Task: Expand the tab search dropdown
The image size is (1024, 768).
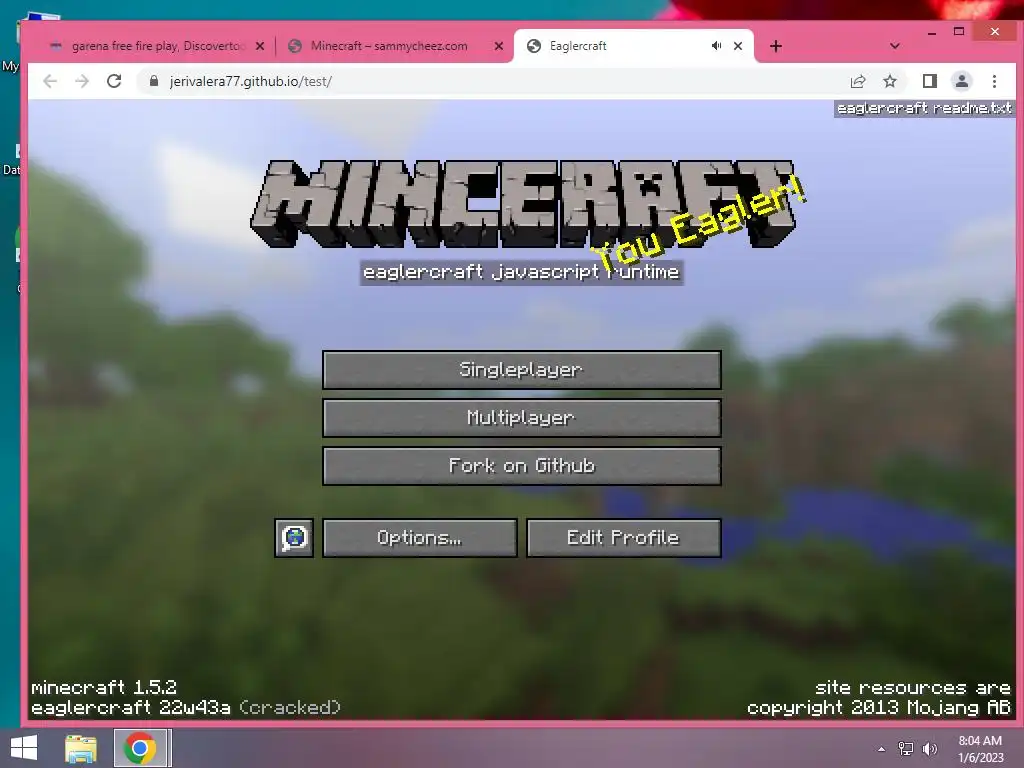Action: [895, 46]
